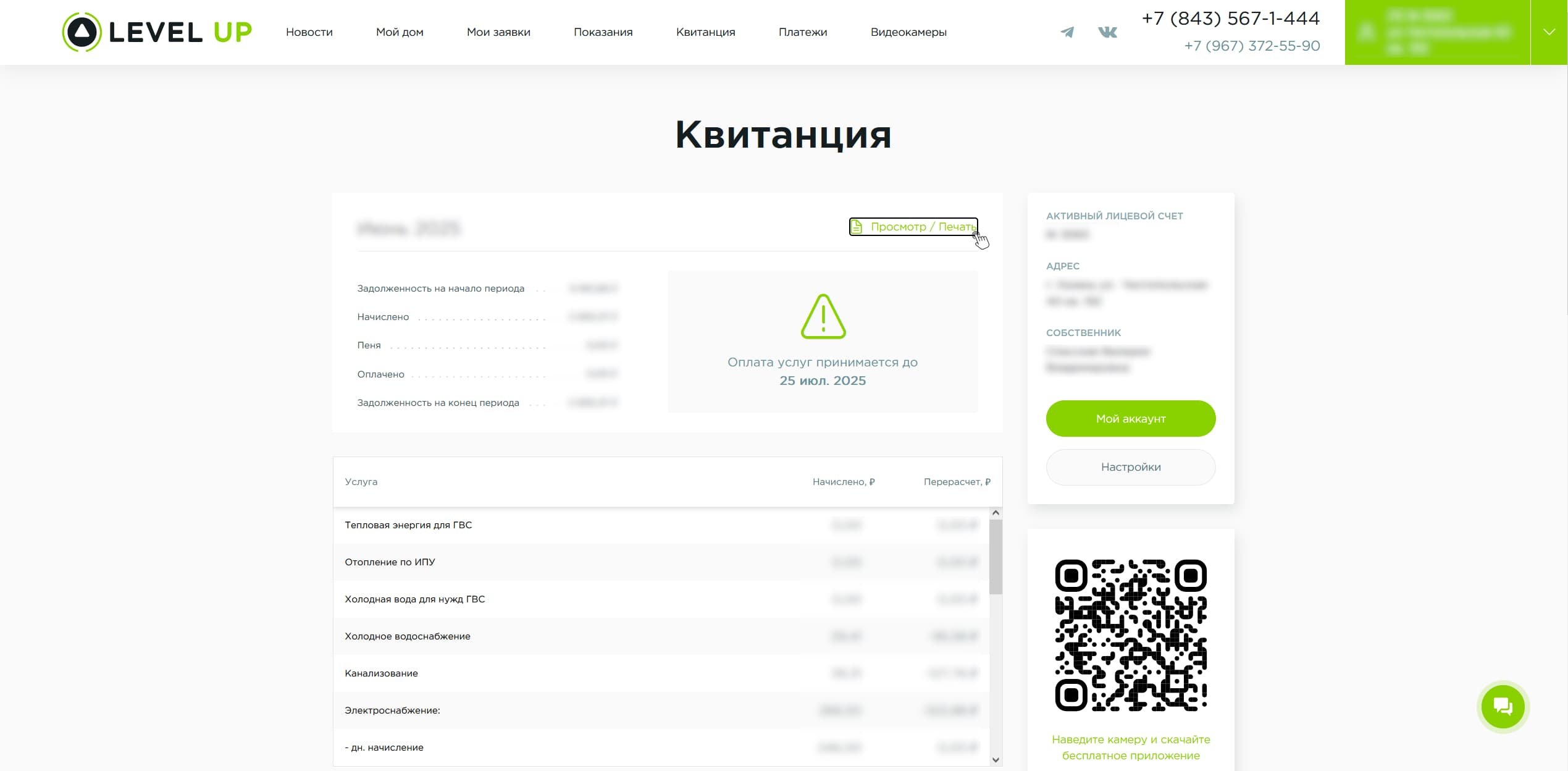Open Мои заявки in navigation
The width and height of the screenshot is (1568, 771).
[498, 32]
